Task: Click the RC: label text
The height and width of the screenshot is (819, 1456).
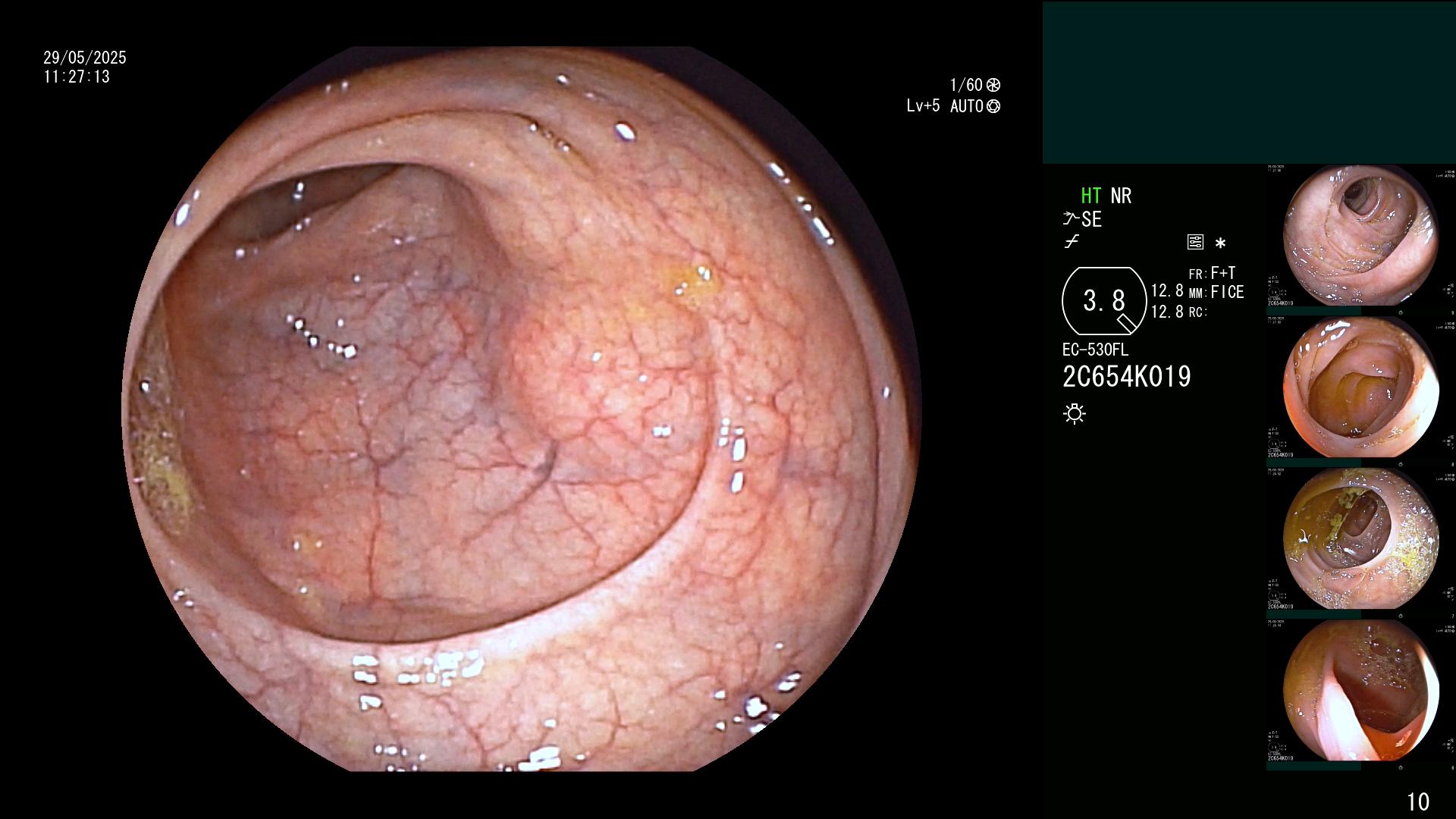Action: coord(1197,312)
